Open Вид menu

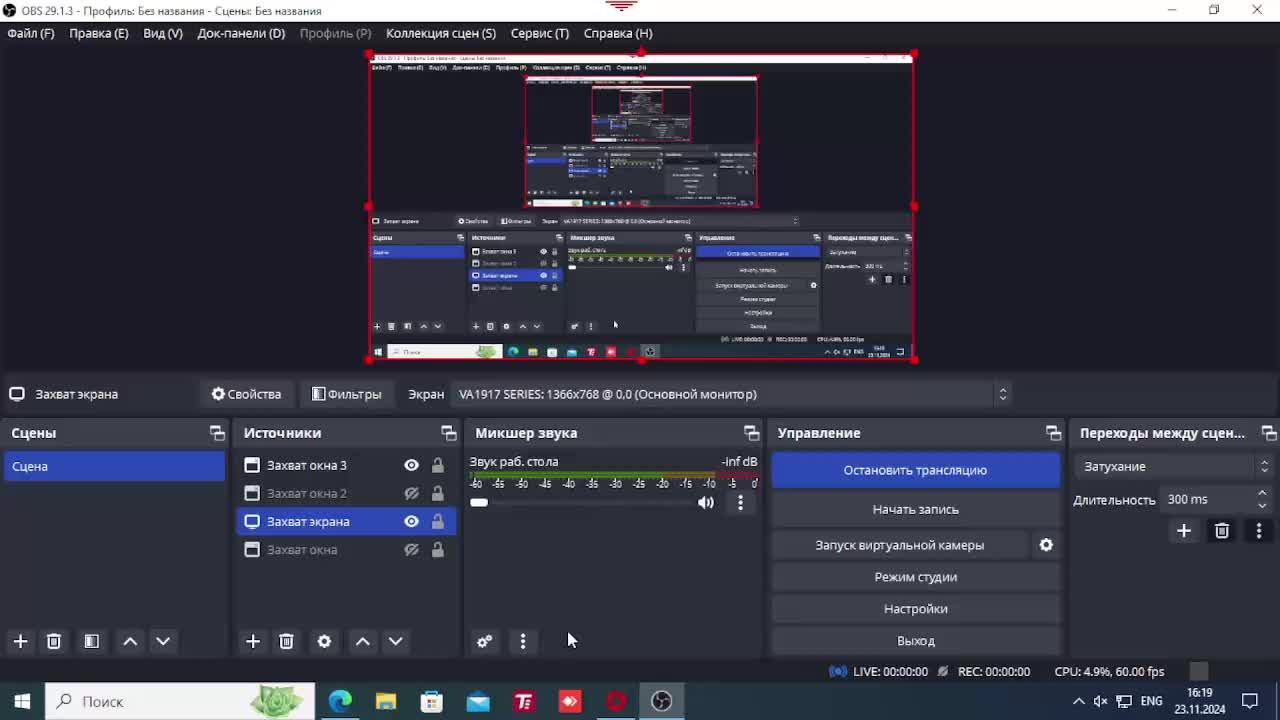(163, 33)
